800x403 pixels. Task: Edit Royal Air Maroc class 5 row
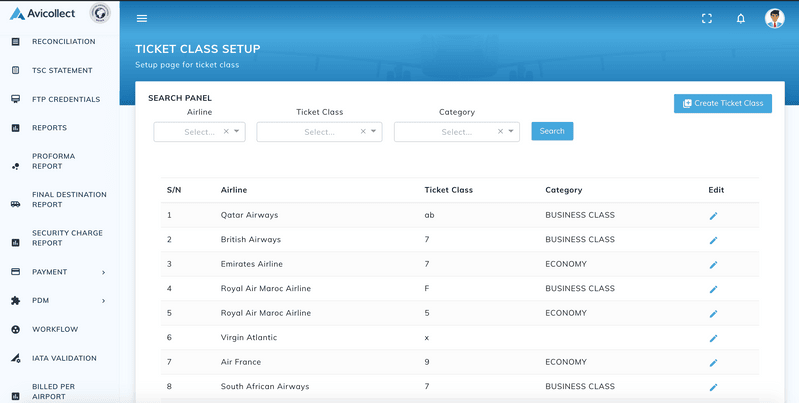click(x=713, y=314)
